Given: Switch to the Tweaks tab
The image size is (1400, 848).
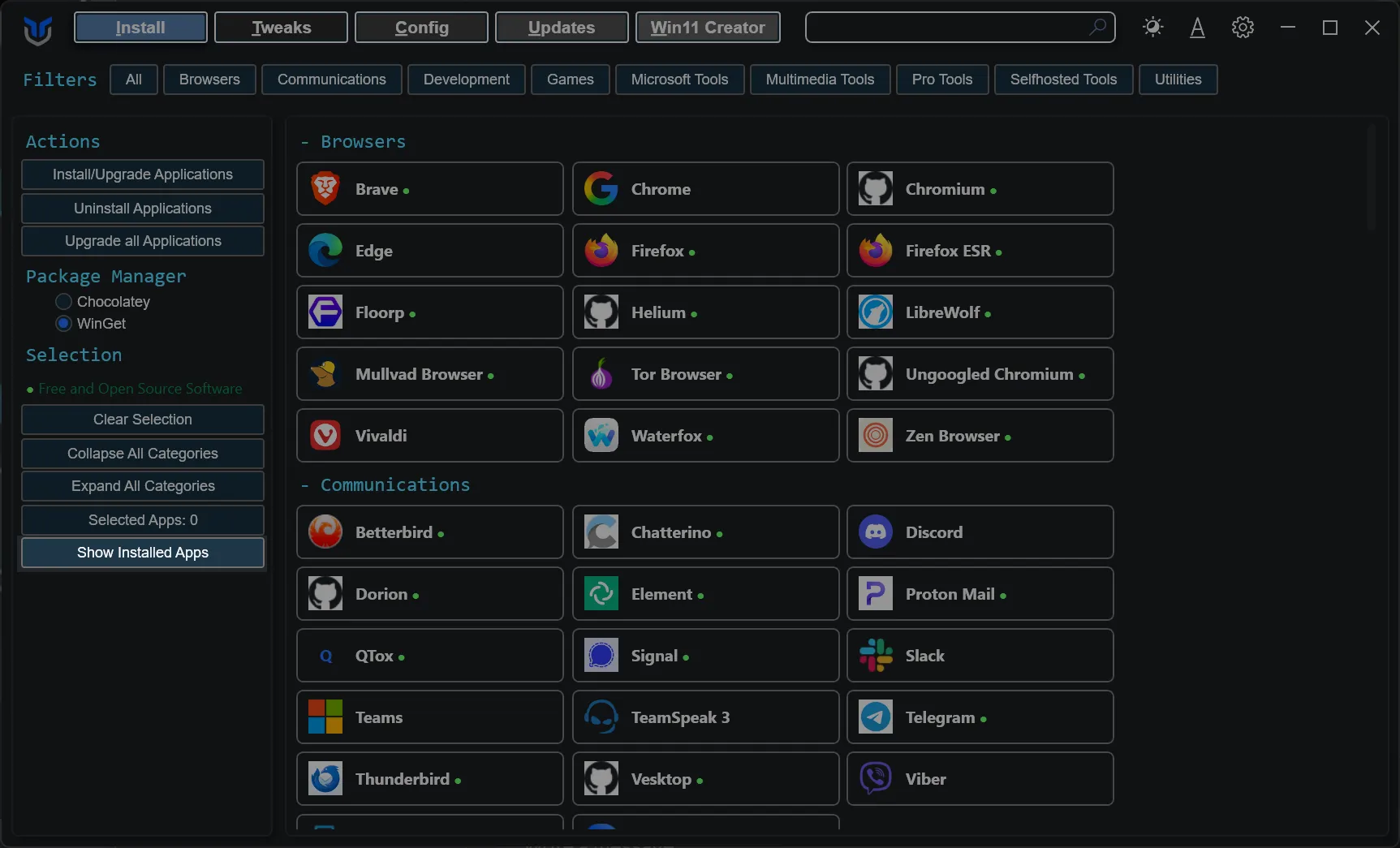Looking at the screenshot, I should click(x=281, y=28).
